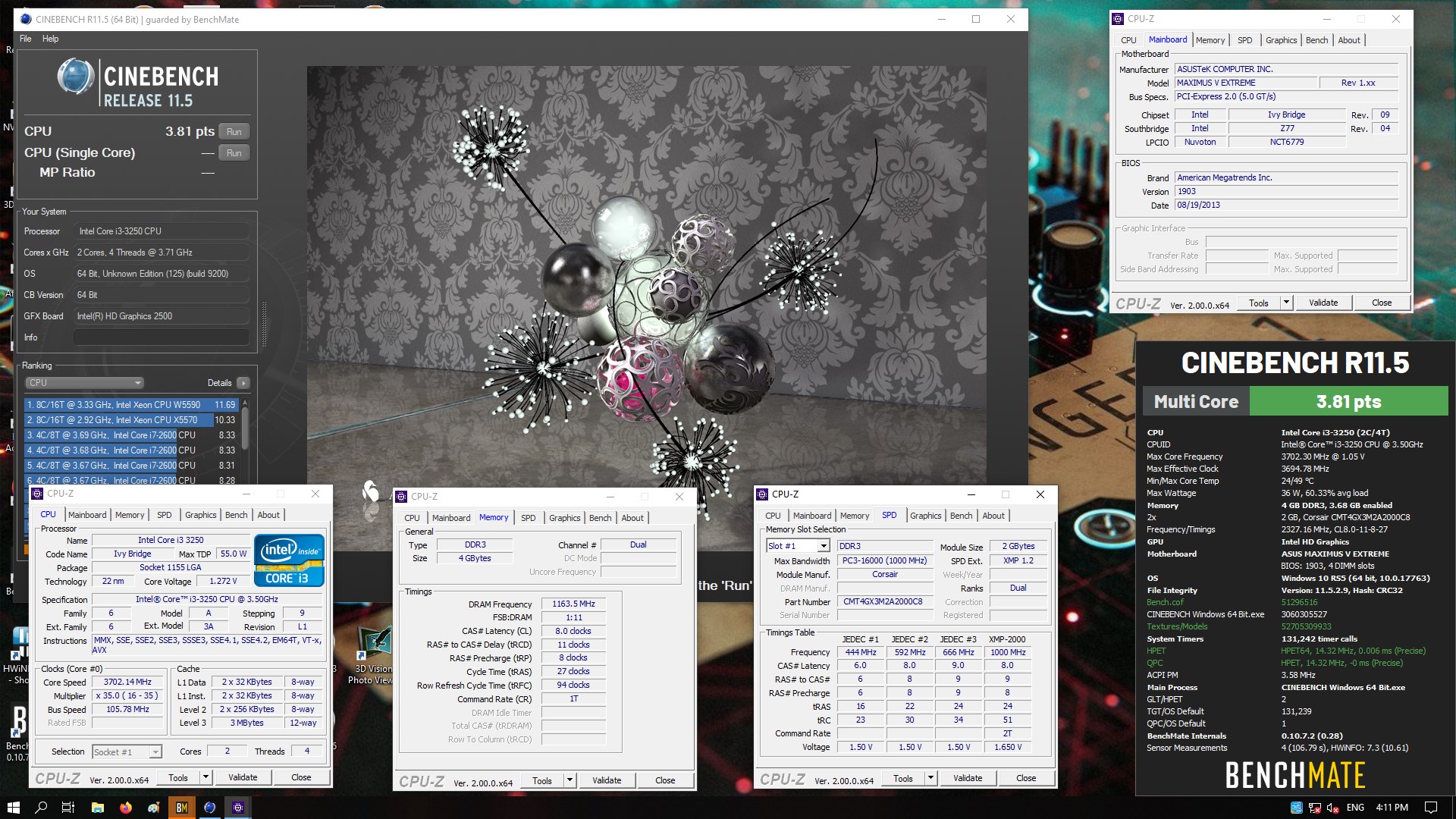Select CPU tab in top-right Mainboard CPU-Z
This screenshot has height=819, width=1456.
pos(1128,40)
